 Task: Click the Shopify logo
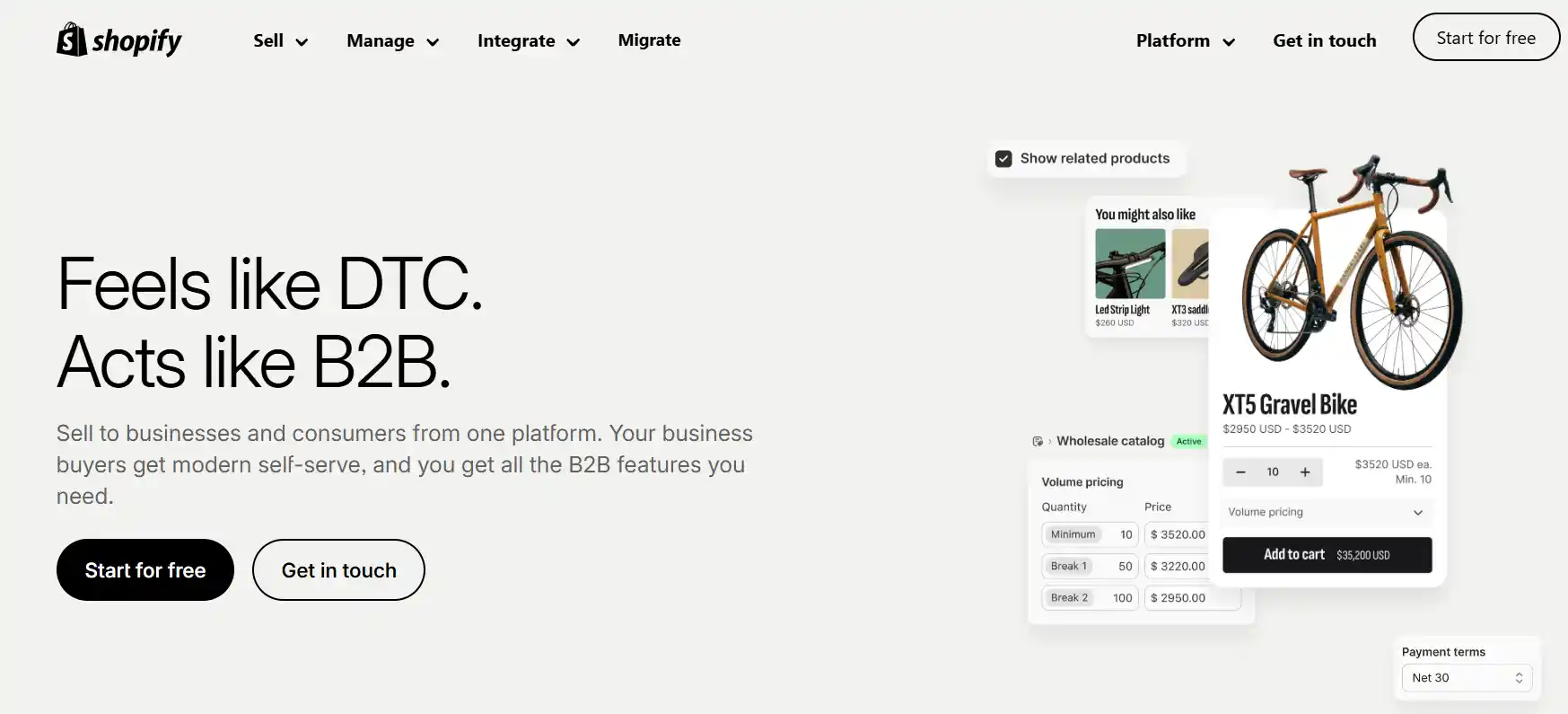point(118,40)
